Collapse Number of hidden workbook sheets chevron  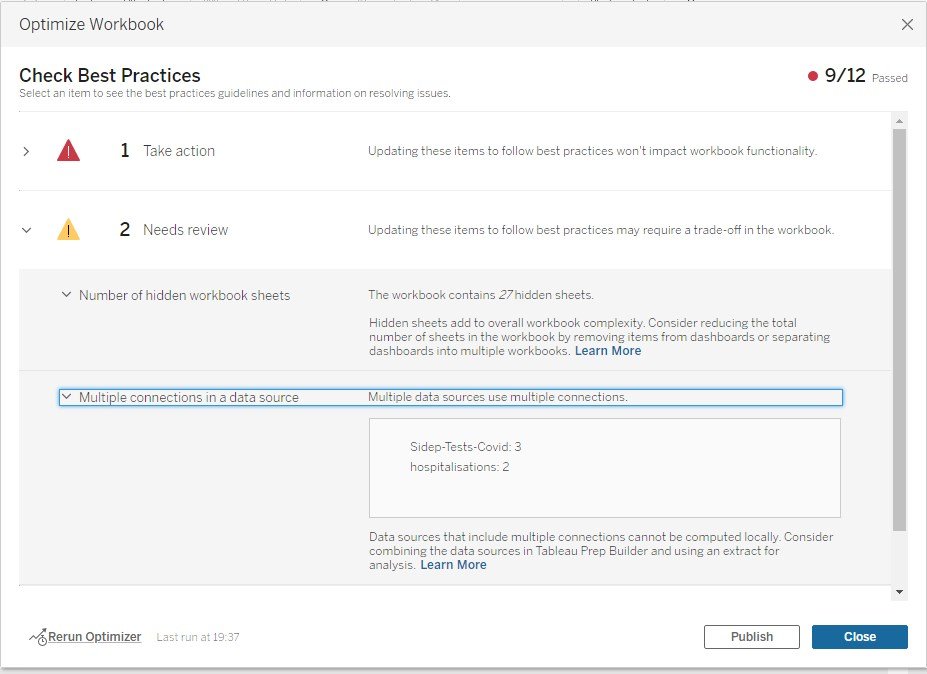click(x=66, y=294)
